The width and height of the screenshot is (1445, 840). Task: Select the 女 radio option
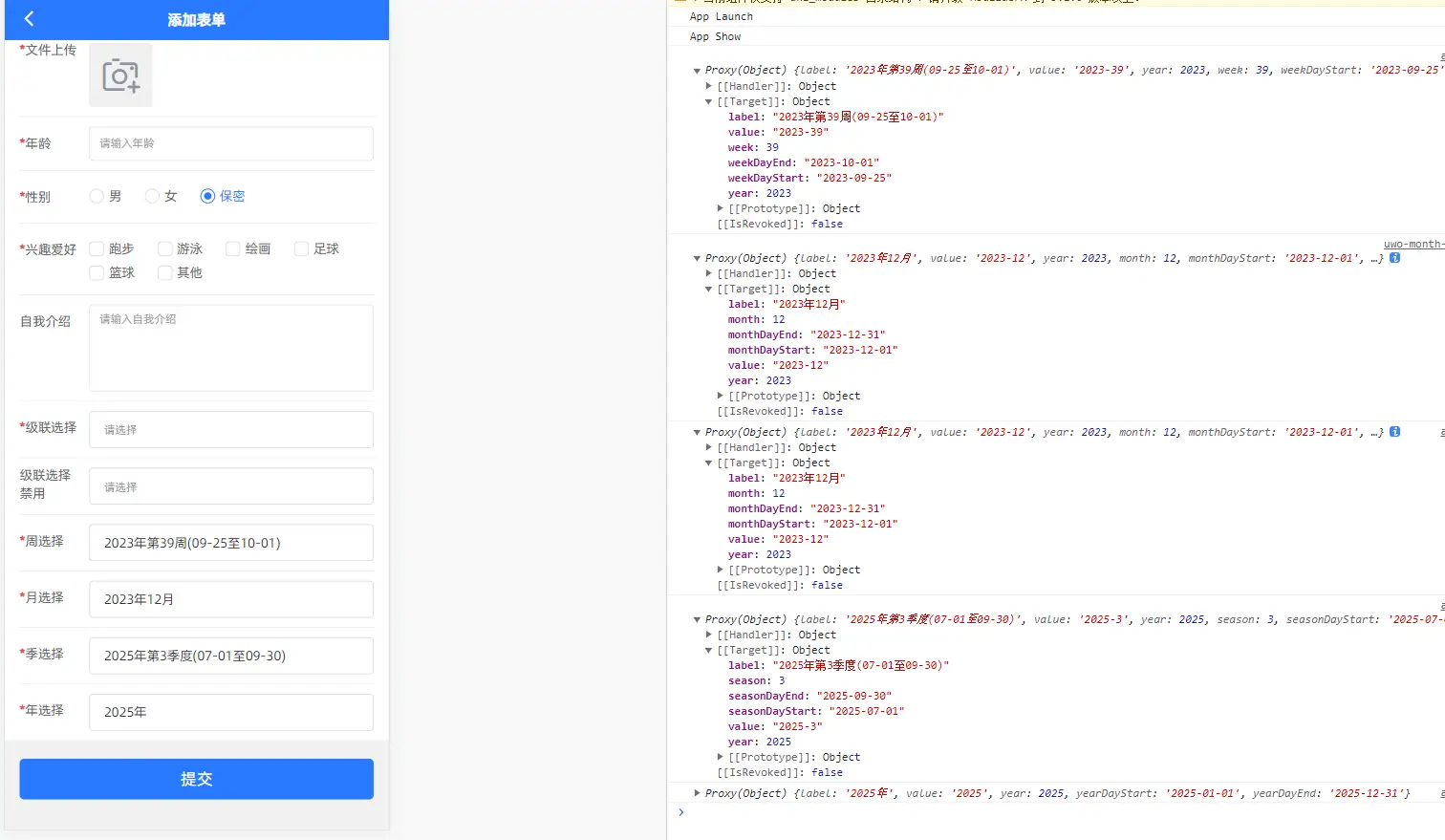152,196
